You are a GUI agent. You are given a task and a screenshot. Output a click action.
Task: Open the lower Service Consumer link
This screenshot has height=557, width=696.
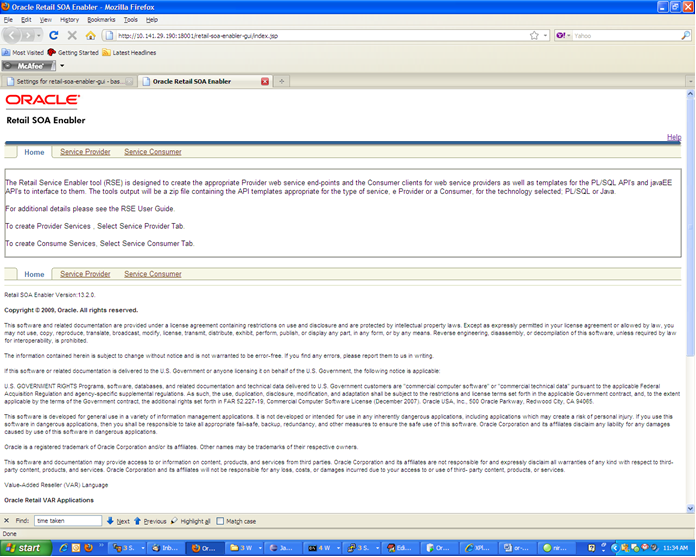point(153,274)
